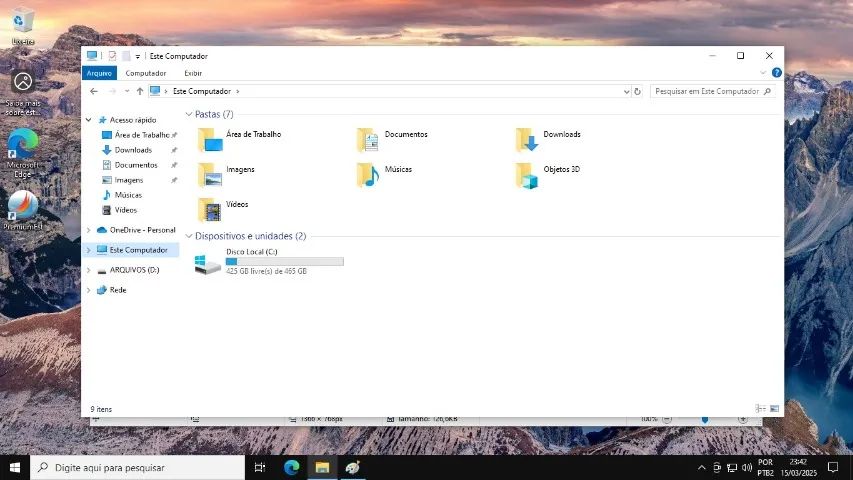The height and width of the screenshot is (480, 853).
Task: Open Task View in the taskbar
Action: 260,467
